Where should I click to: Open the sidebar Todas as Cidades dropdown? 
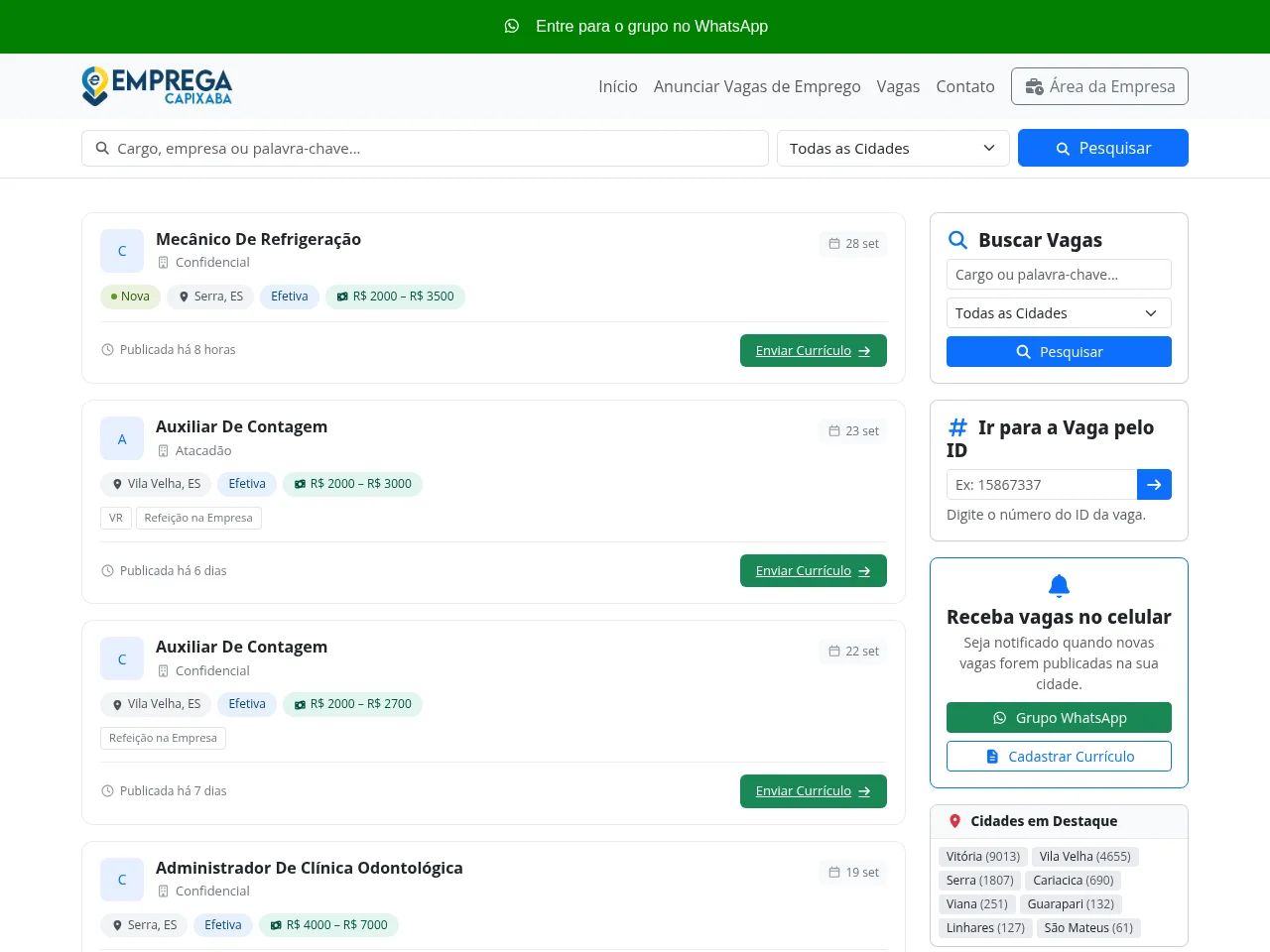coord(1059,313)
